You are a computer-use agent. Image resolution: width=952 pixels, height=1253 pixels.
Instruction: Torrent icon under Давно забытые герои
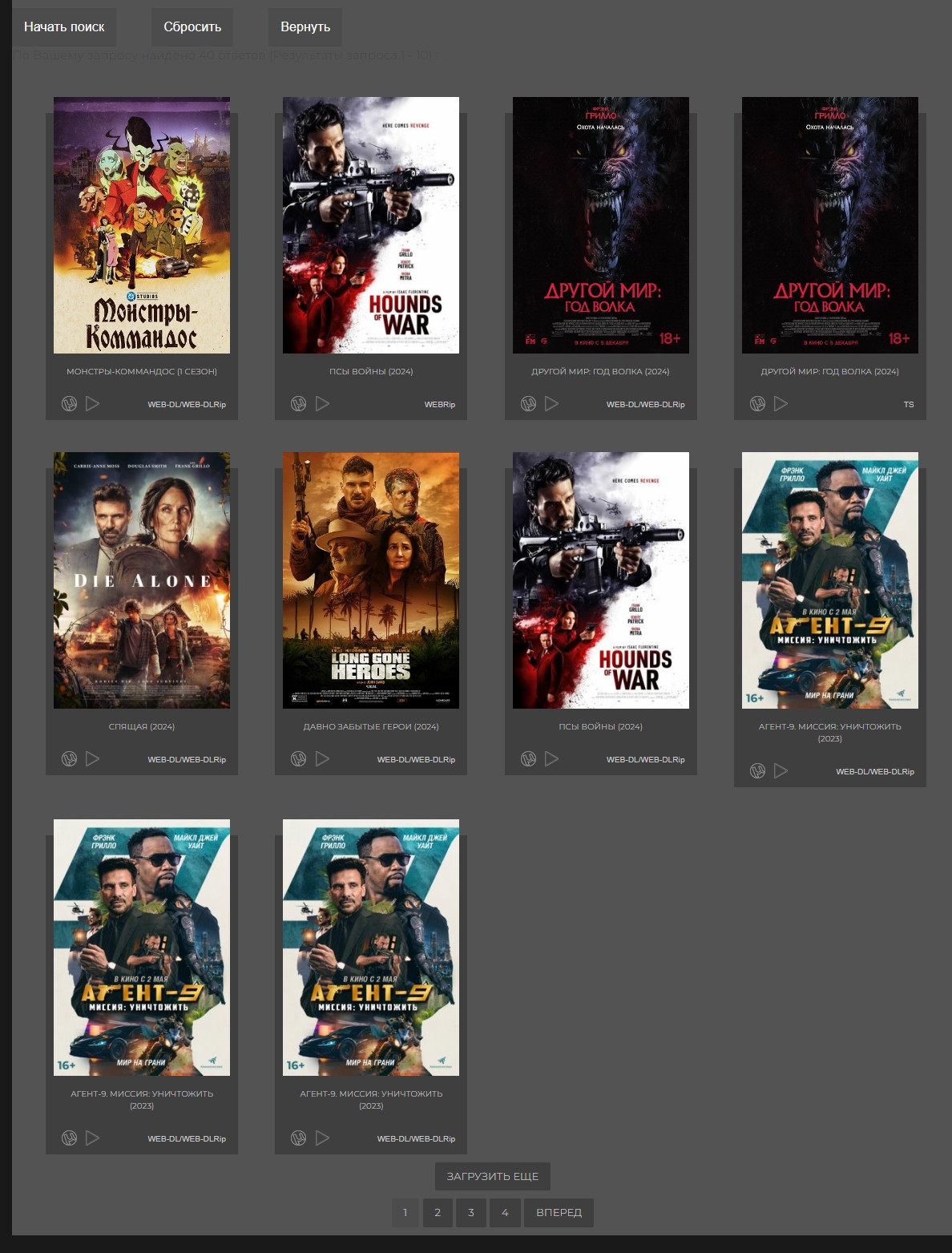pos(299,759)
